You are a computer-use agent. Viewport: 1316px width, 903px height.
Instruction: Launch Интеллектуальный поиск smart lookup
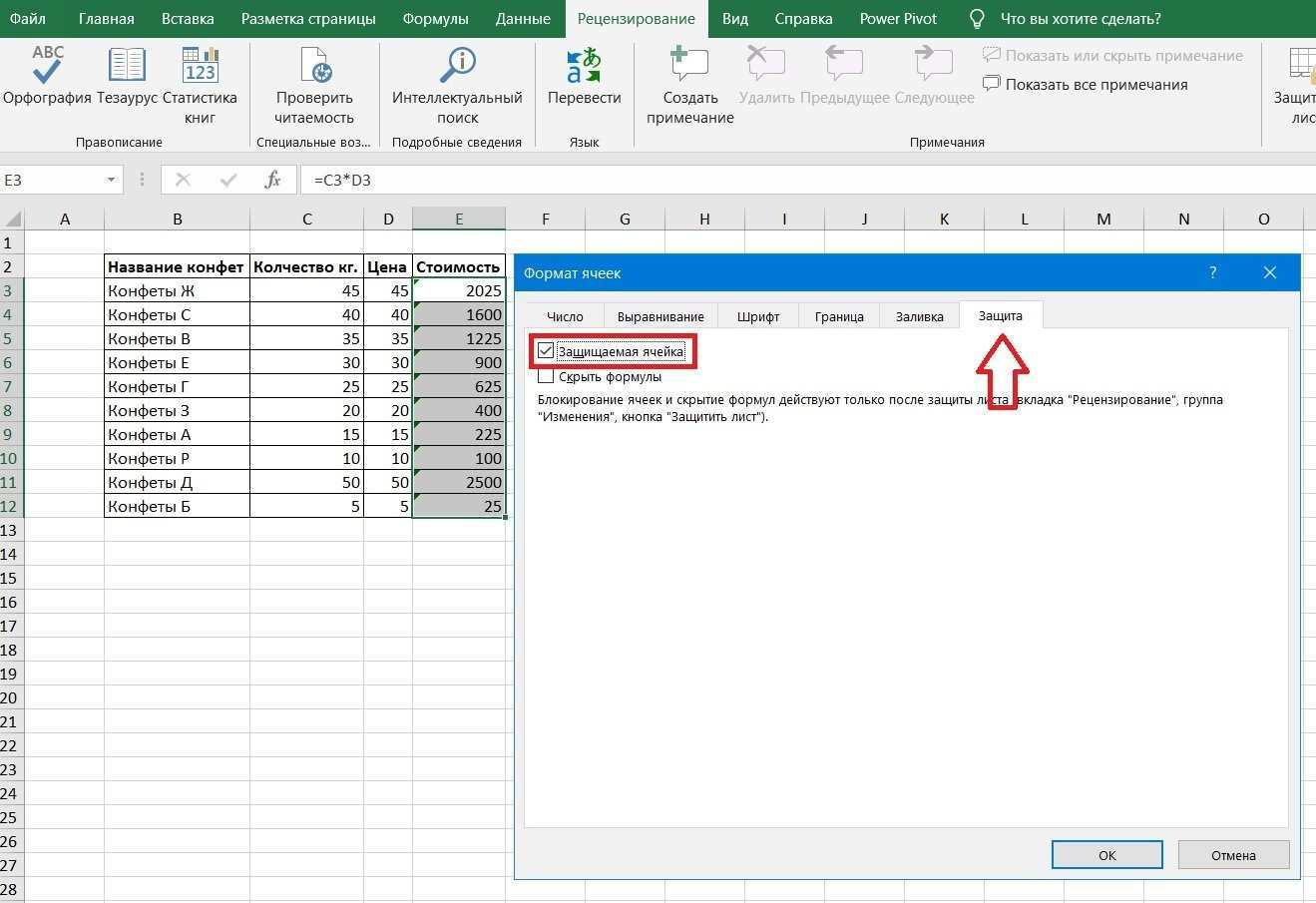pyautogui.click(x=457, y=66)
